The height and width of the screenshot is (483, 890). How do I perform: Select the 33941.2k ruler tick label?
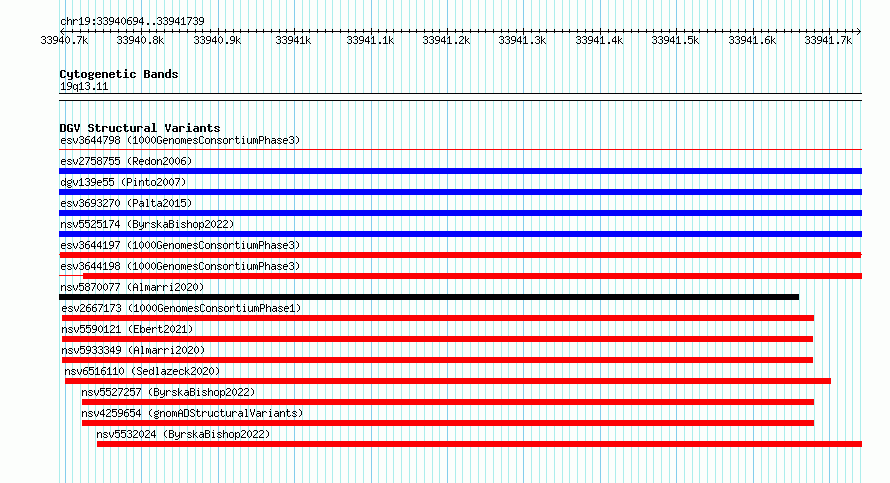point(446,40)
